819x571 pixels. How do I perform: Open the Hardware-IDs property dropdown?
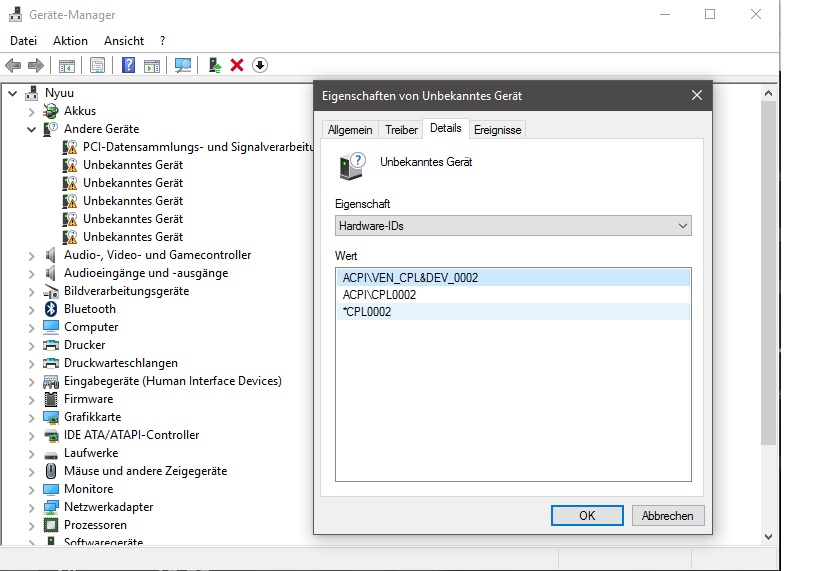pos(513,226)
